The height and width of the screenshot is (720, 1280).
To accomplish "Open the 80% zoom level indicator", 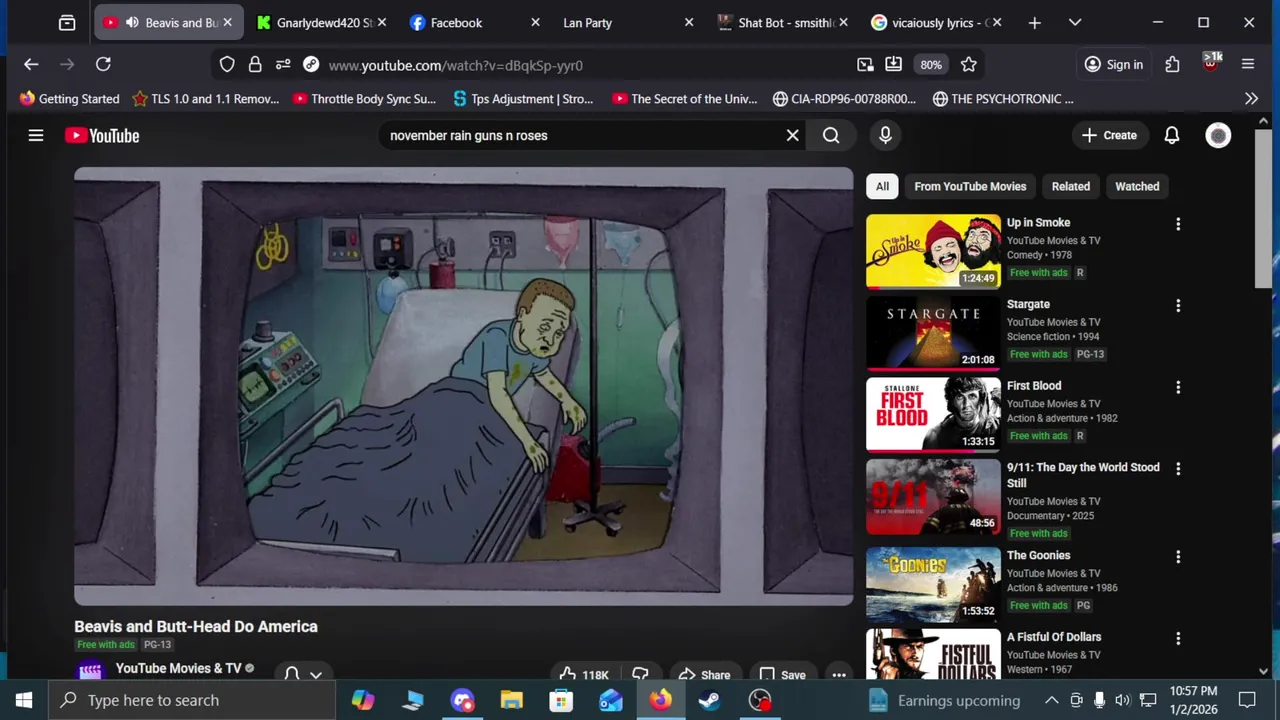I will click(x=931, y=64).
